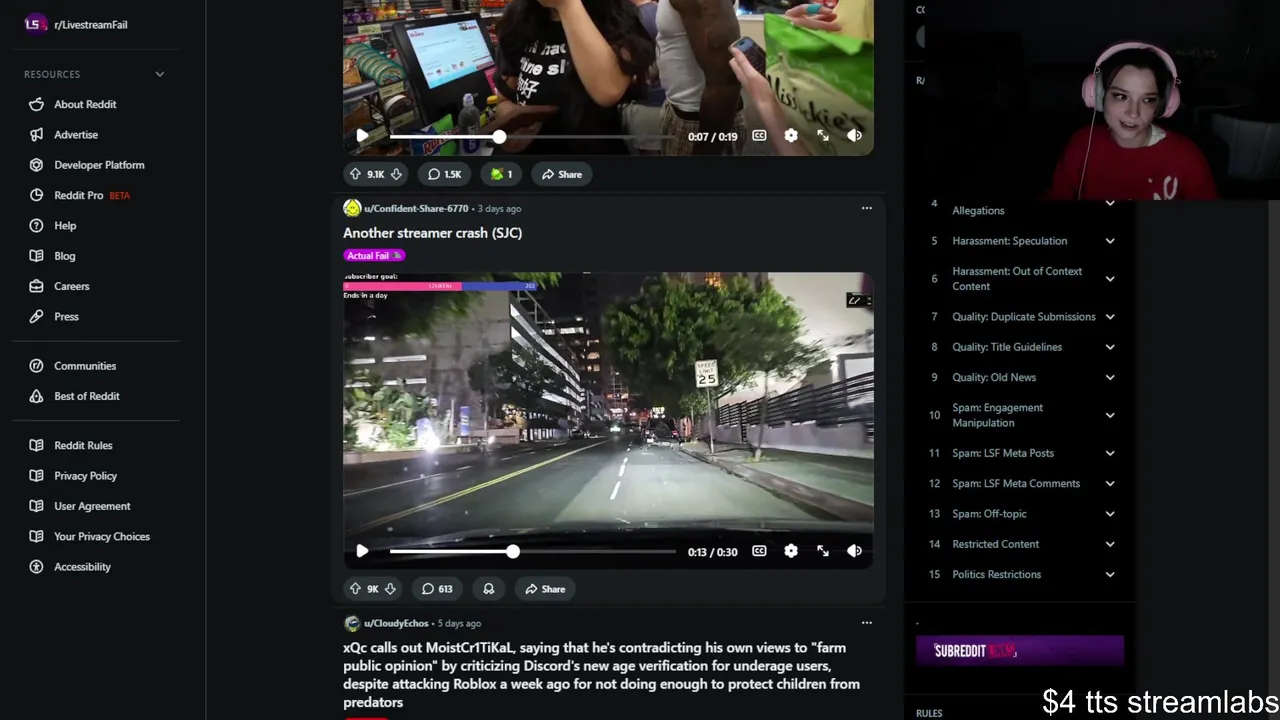Click the User Agreement icon

pos(37,506)
